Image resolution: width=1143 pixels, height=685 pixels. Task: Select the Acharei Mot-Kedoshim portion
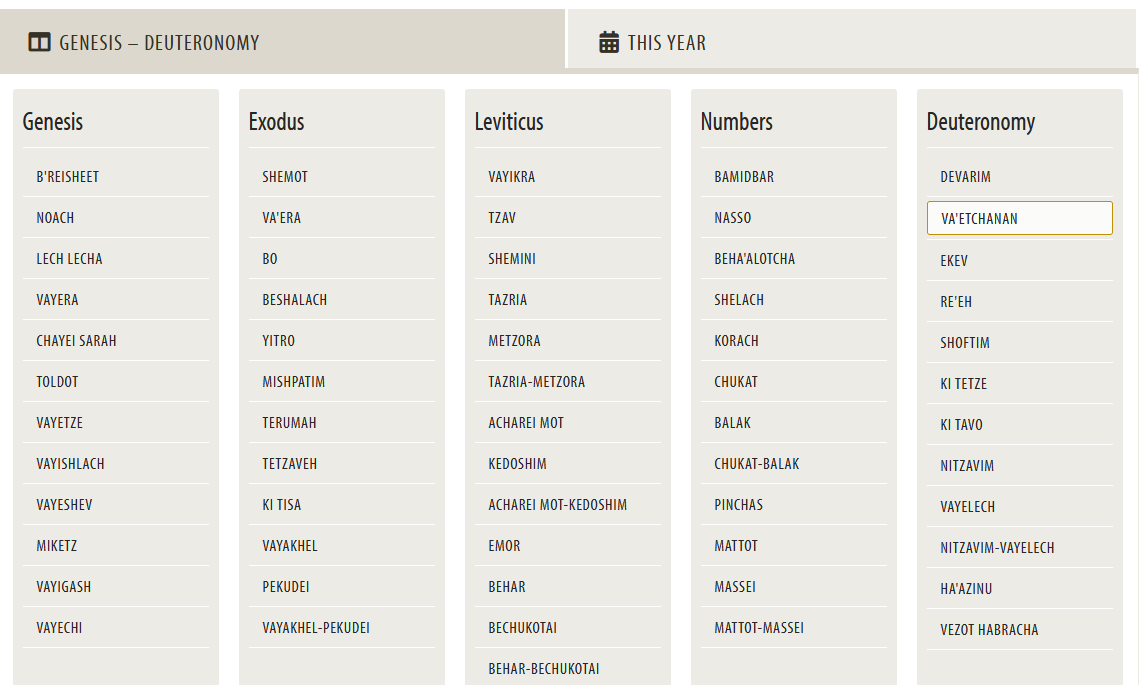pyautogui.click(x=558, y=505)
